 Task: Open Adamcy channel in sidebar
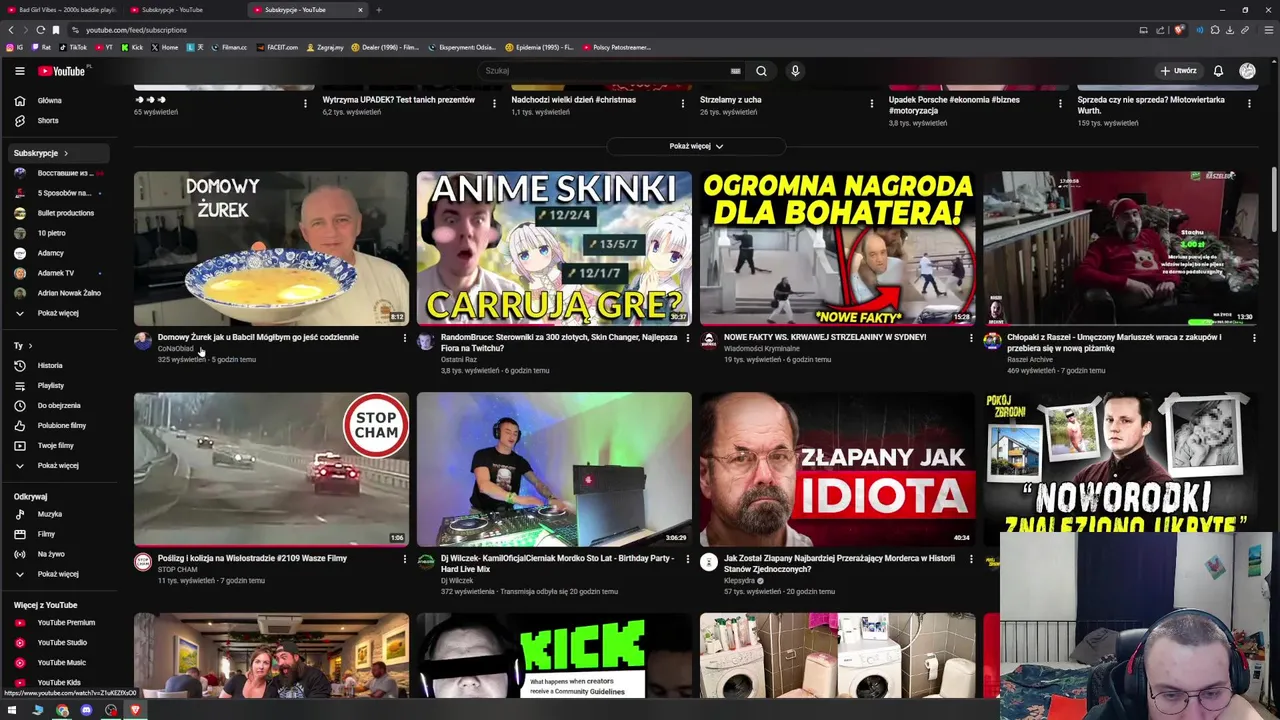pyautogui.click(x=60, y=253)
